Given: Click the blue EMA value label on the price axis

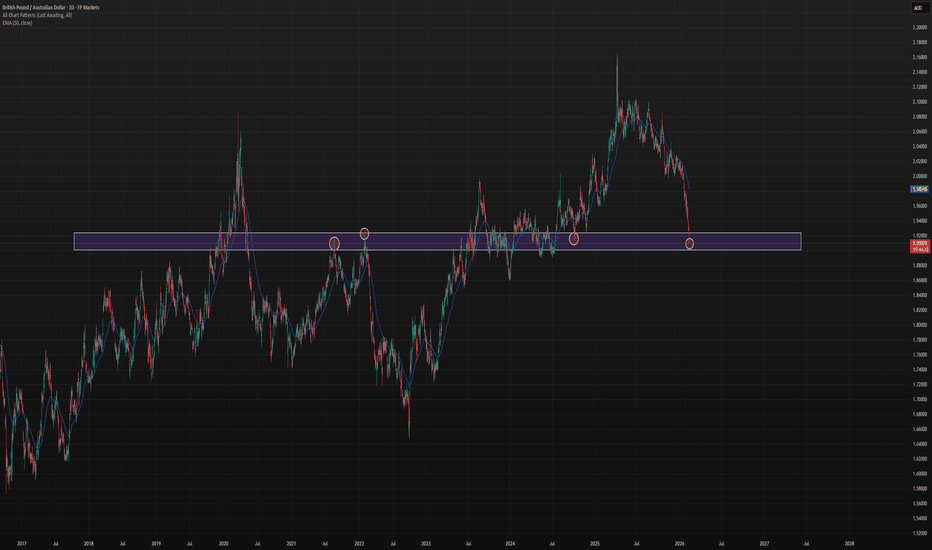Looking at the screenshot, I should tap(920, 189).
